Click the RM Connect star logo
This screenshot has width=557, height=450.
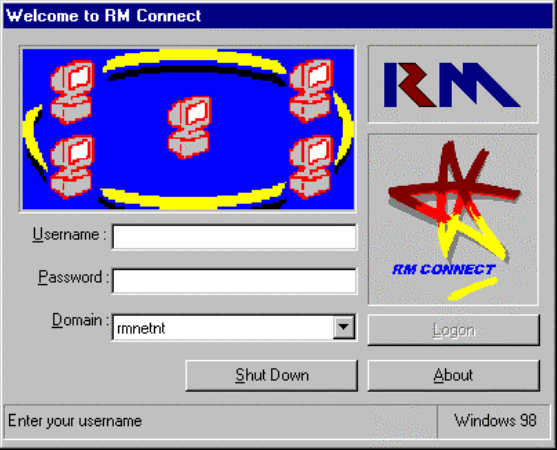tap(454, 202)
